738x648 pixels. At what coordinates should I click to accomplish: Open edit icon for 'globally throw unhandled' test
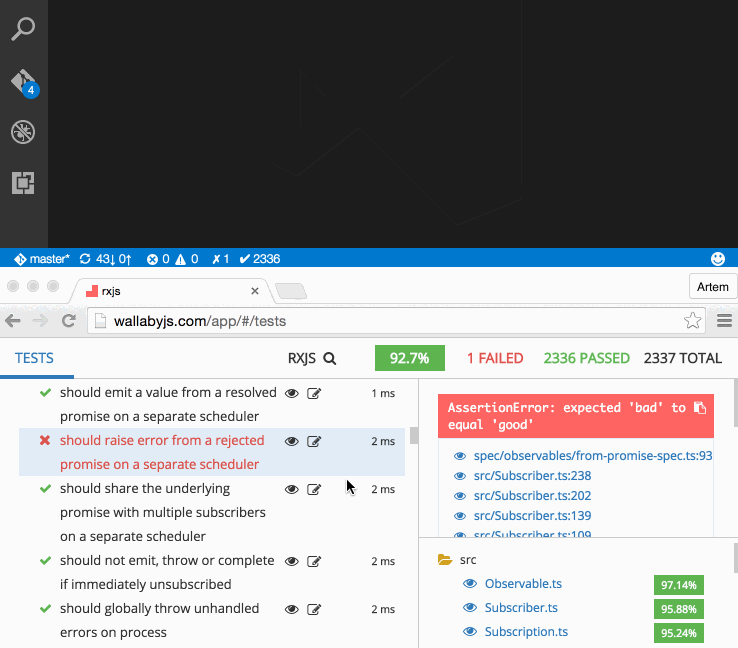coord(314,609)
